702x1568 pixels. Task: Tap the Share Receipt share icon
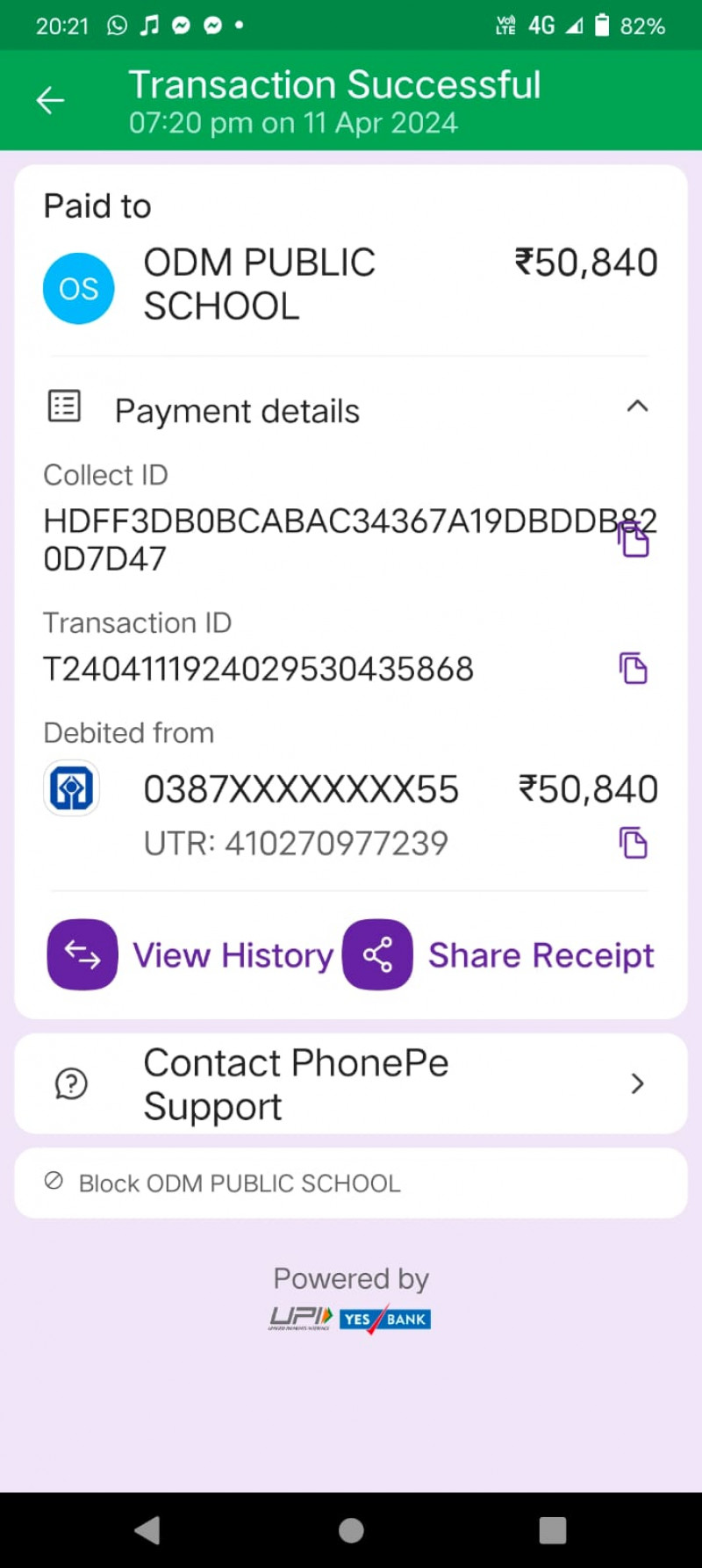(377, 954)
